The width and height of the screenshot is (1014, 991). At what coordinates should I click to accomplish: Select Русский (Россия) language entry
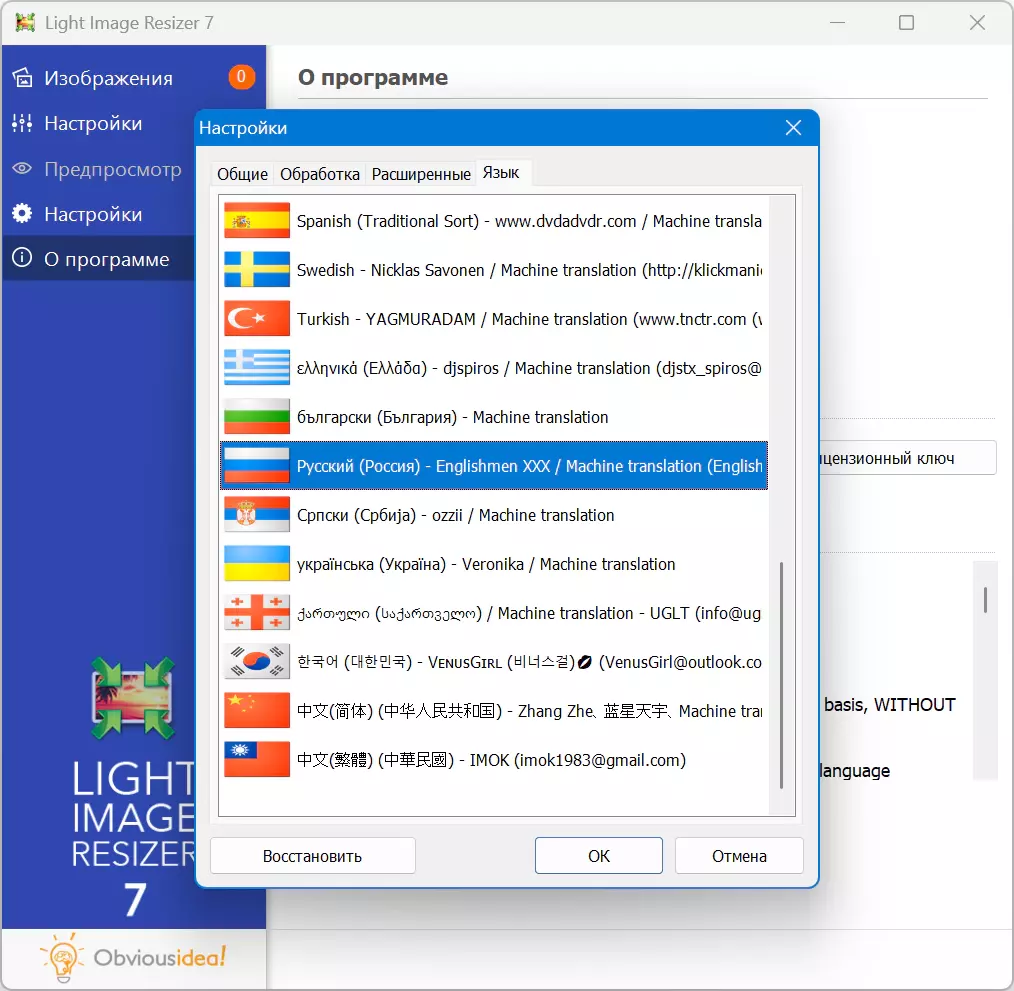(494, 466)
